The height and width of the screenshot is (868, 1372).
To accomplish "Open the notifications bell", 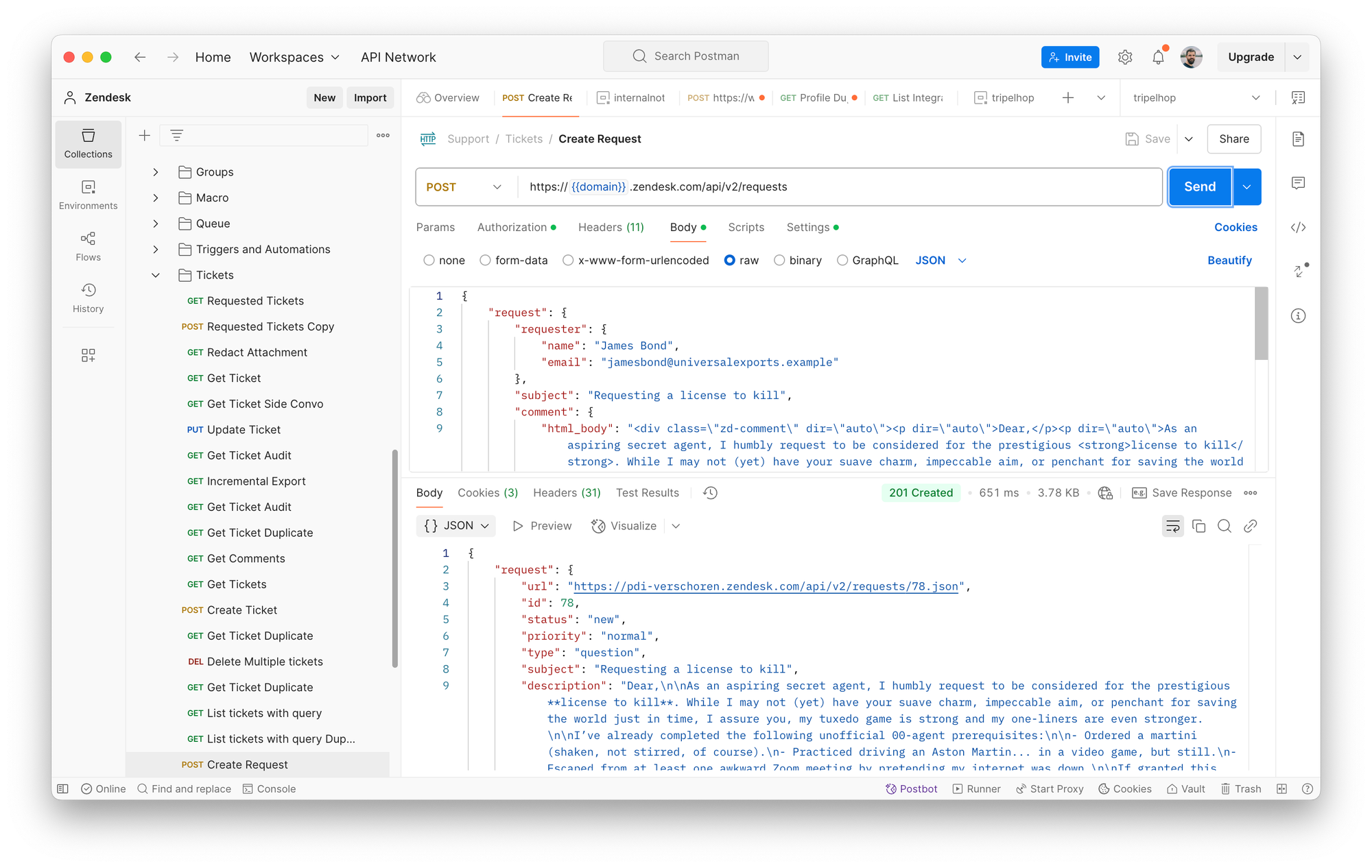I will (x=1158, y=57).
